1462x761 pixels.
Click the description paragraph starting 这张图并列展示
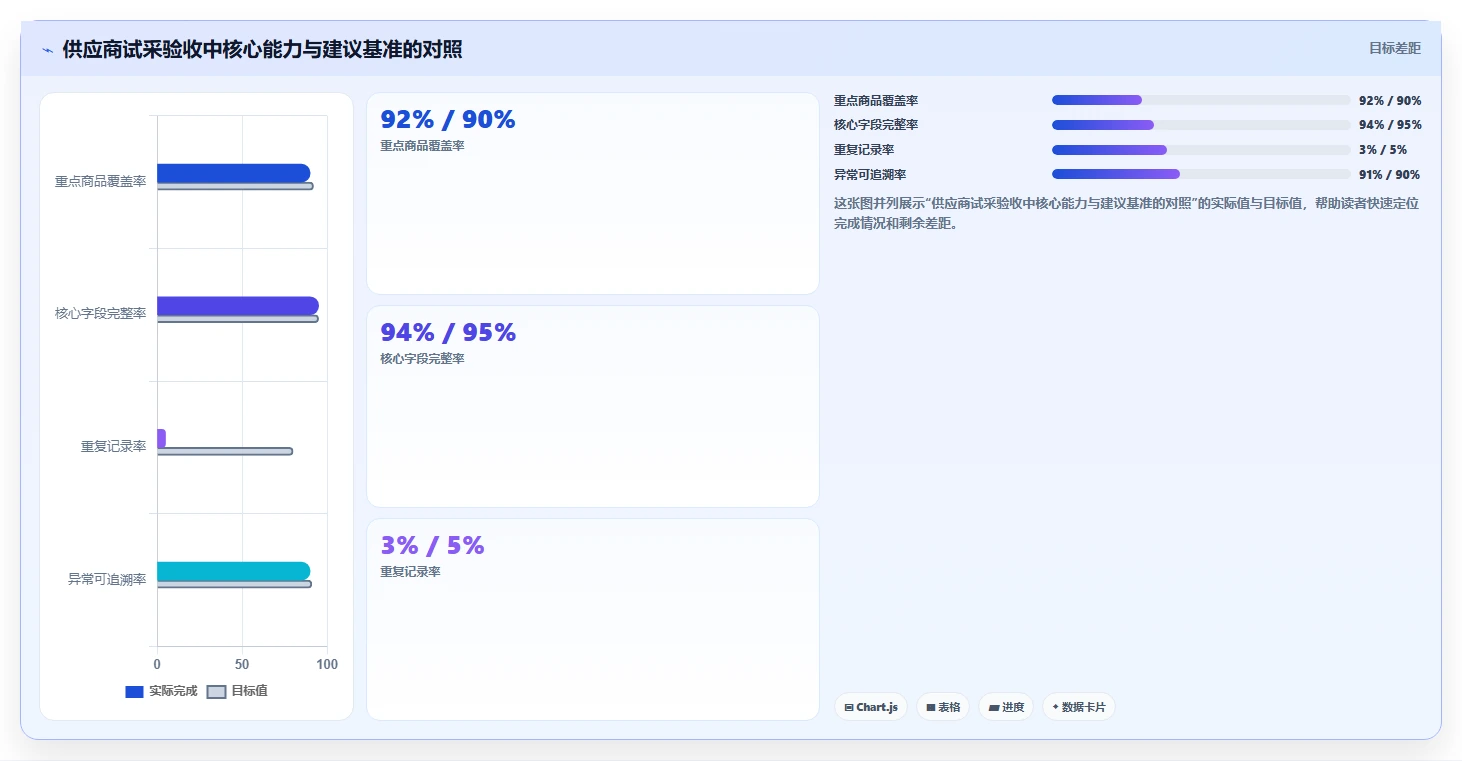pos(1127,213)
